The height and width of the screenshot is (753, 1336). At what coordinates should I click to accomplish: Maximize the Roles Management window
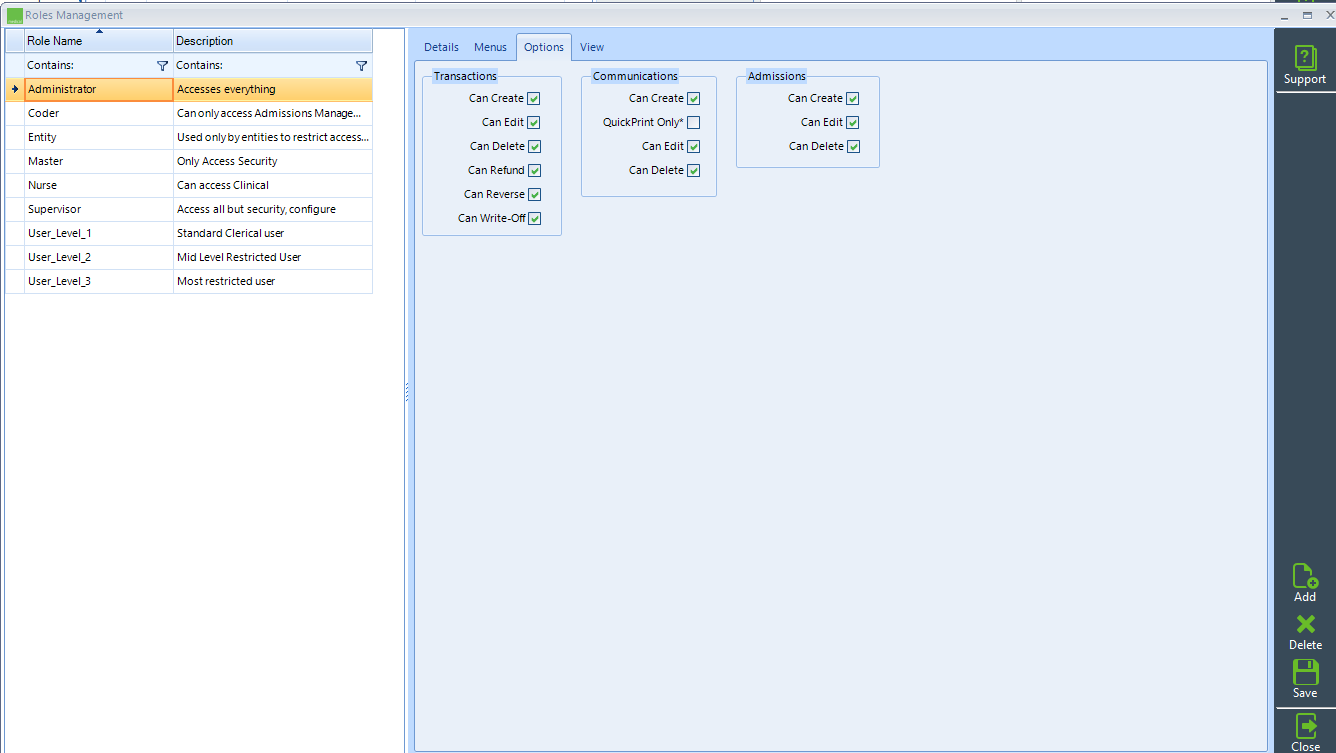[1307, 15]
